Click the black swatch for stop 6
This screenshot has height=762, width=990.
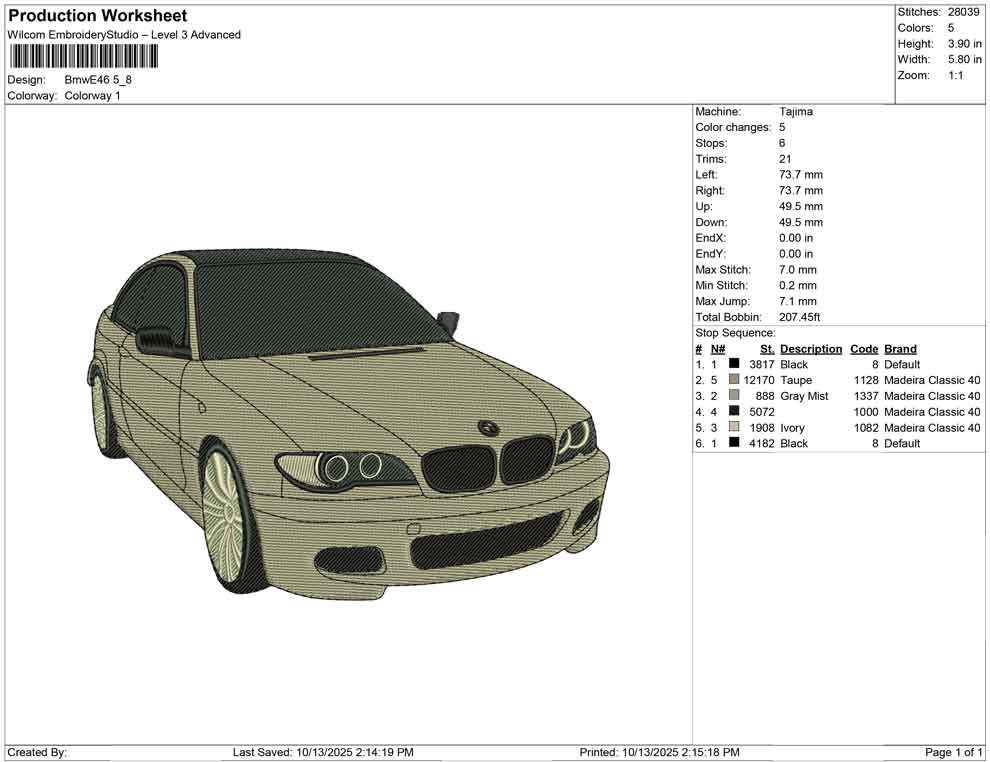734,443
